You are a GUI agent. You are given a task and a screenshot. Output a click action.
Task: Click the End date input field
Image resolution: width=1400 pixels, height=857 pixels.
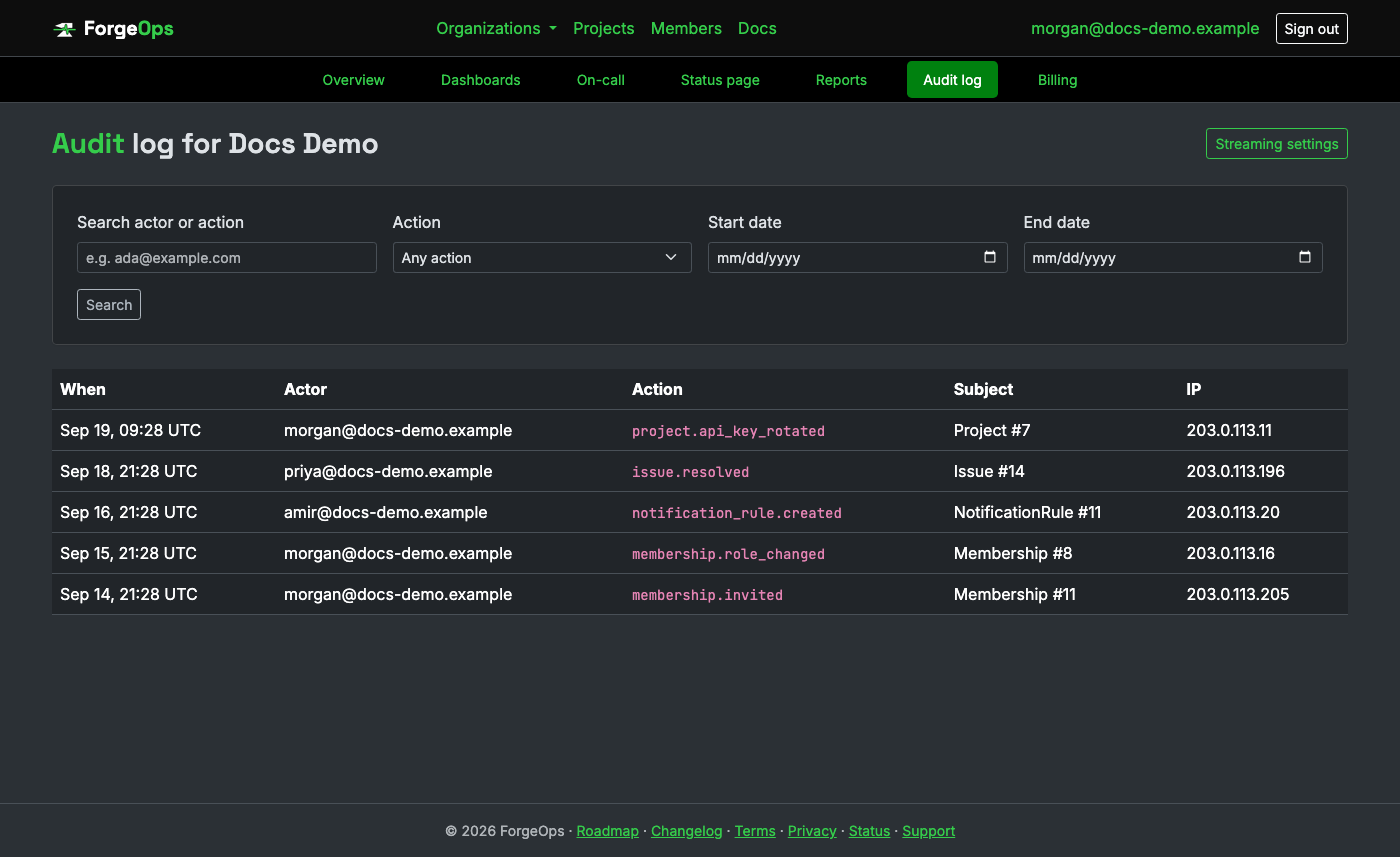coord(1173,257)
